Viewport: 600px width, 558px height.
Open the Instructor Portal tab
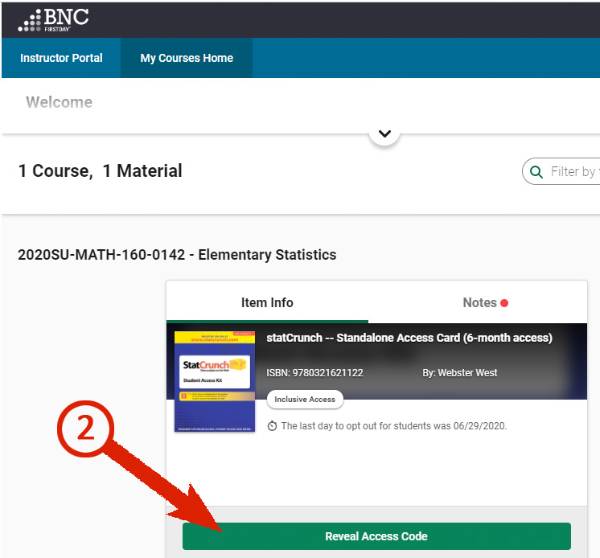(61, 58)
